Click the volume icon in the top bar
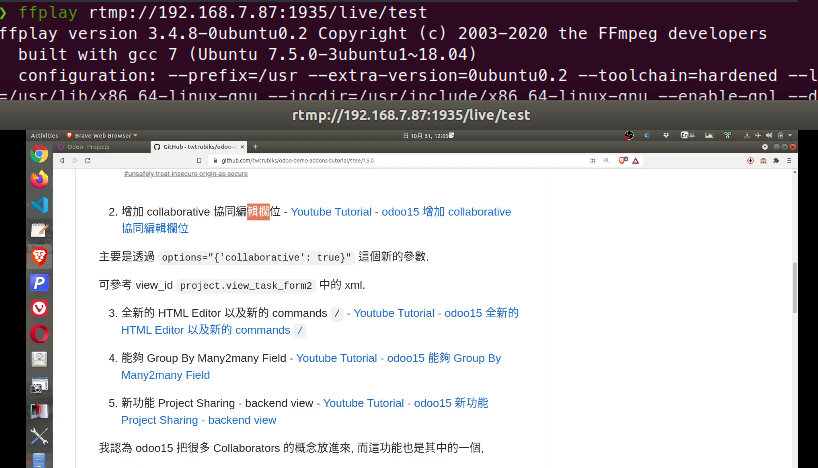 pos(768,135)
